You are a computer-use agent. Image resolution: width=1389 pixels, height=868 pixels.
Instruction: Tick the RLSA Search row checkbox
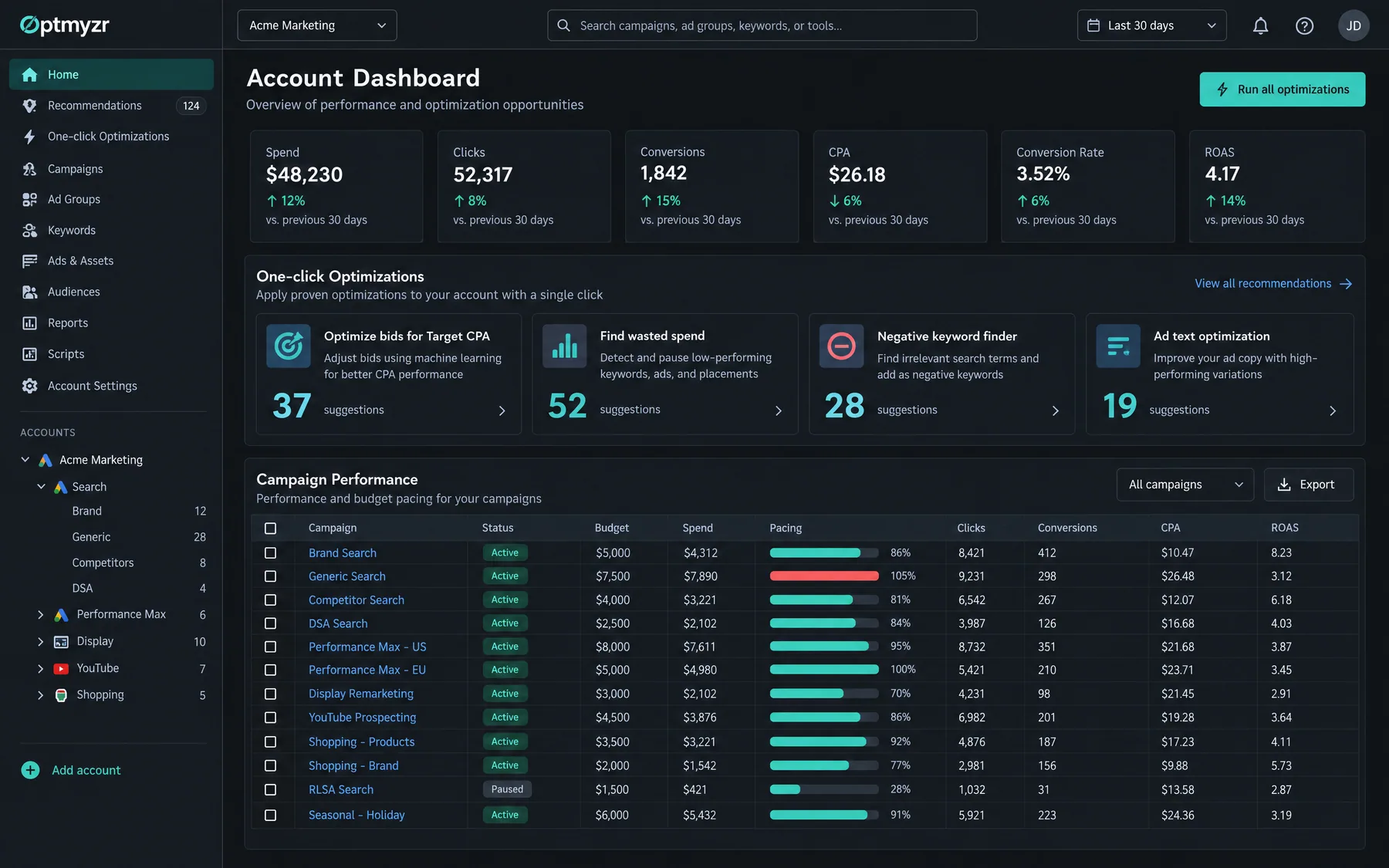pos(270,790)
